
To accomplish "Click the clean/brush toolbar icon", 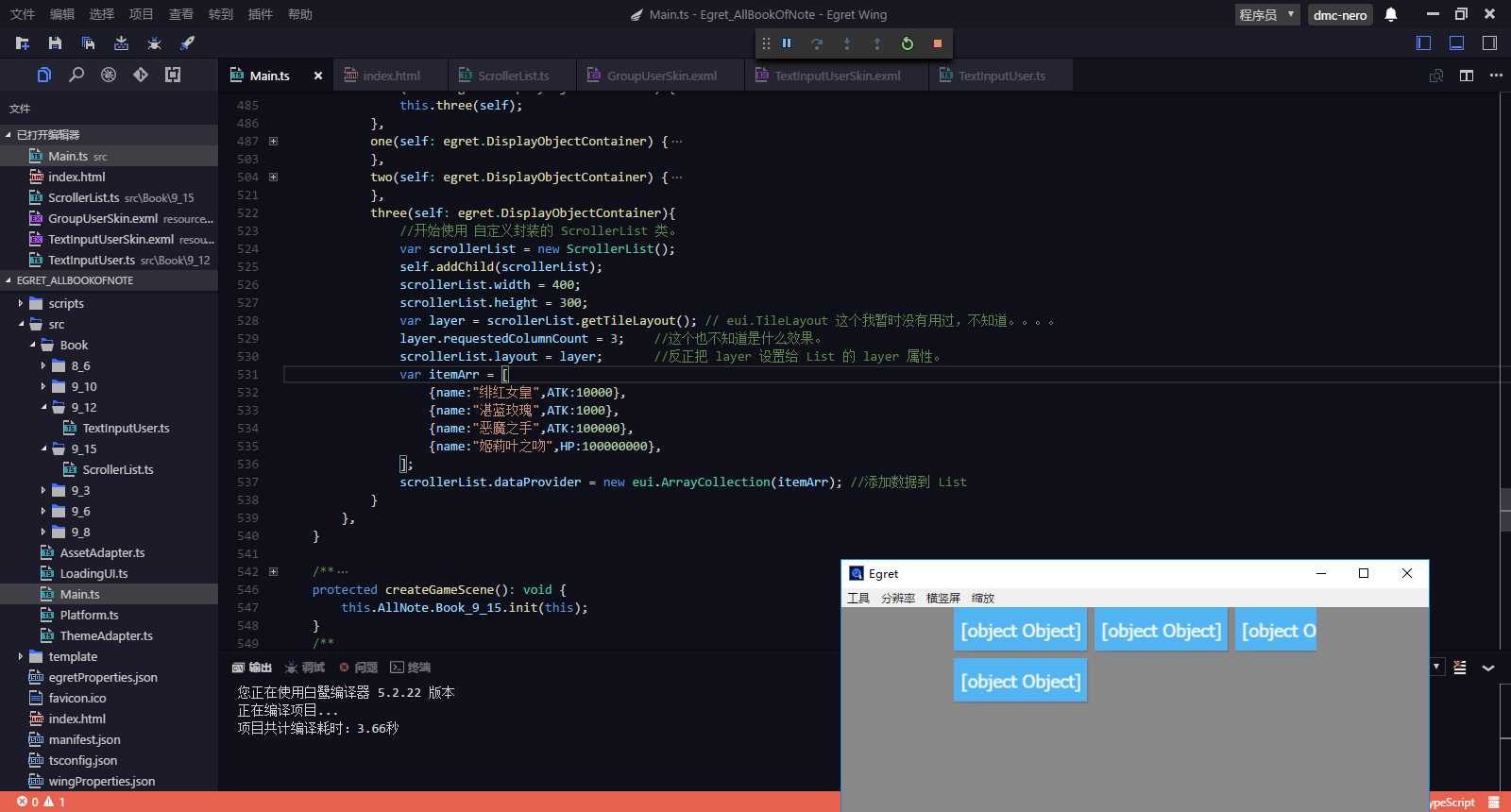I will pyautogui.click(x=187, y=43).
